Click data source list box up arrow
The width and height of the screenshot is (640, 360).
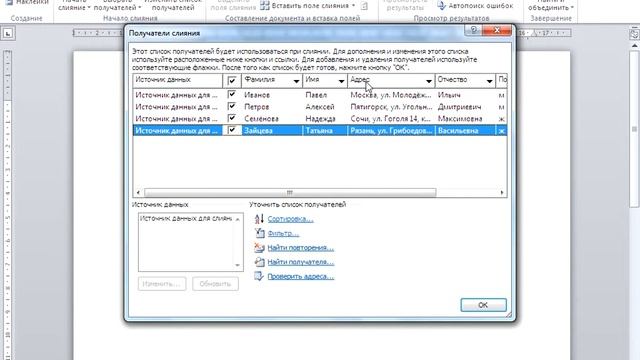point(238,219)
